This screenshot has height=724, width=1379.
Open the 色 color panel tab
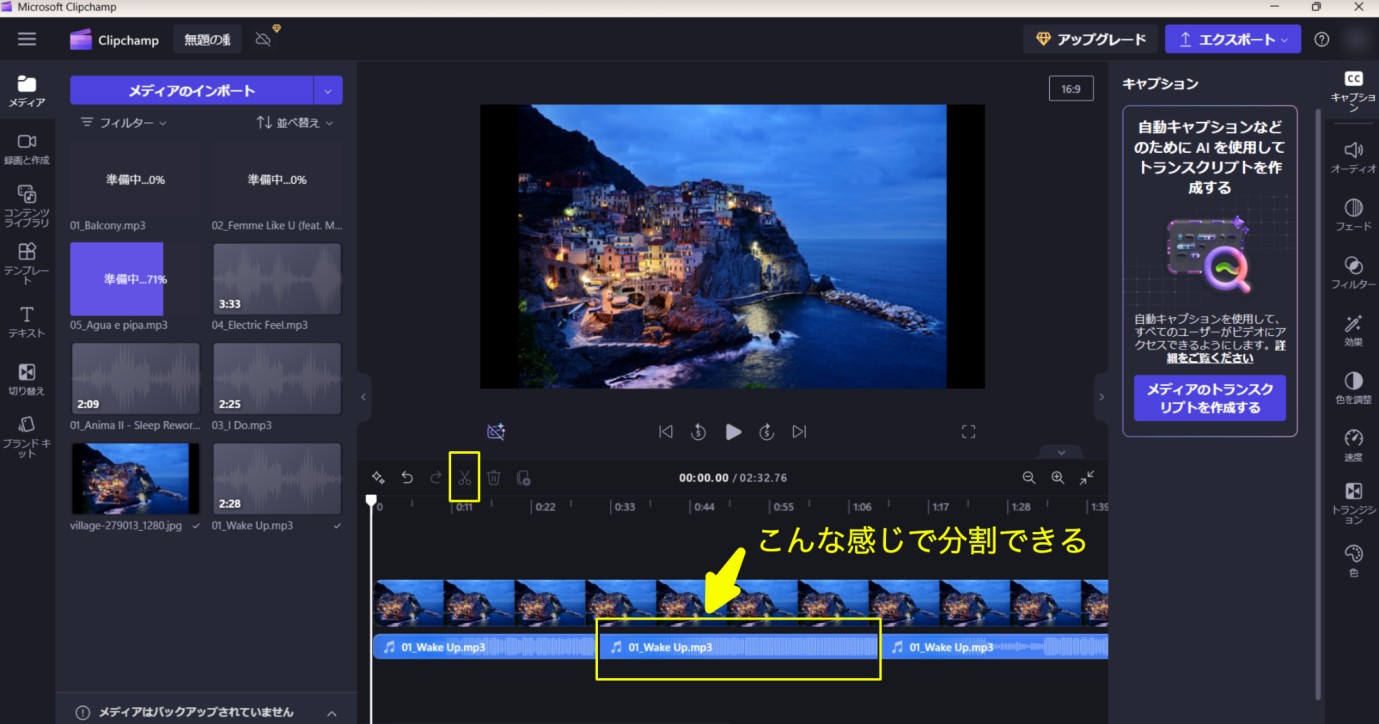click(1353, 560)
